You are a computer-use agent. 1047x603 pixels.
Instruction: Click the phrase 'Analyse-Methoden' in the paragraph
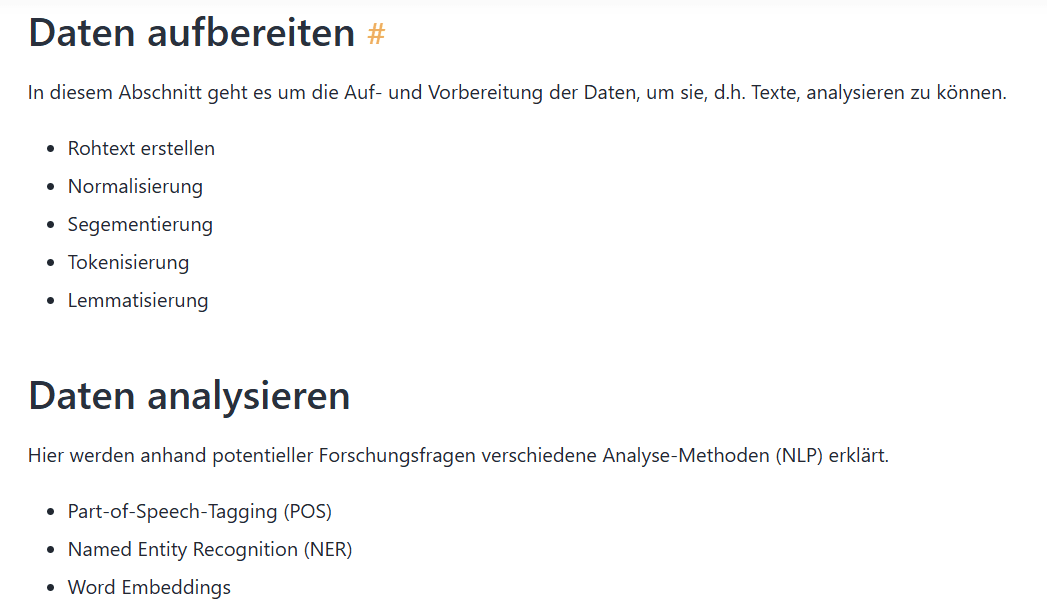tap(686, 455)
